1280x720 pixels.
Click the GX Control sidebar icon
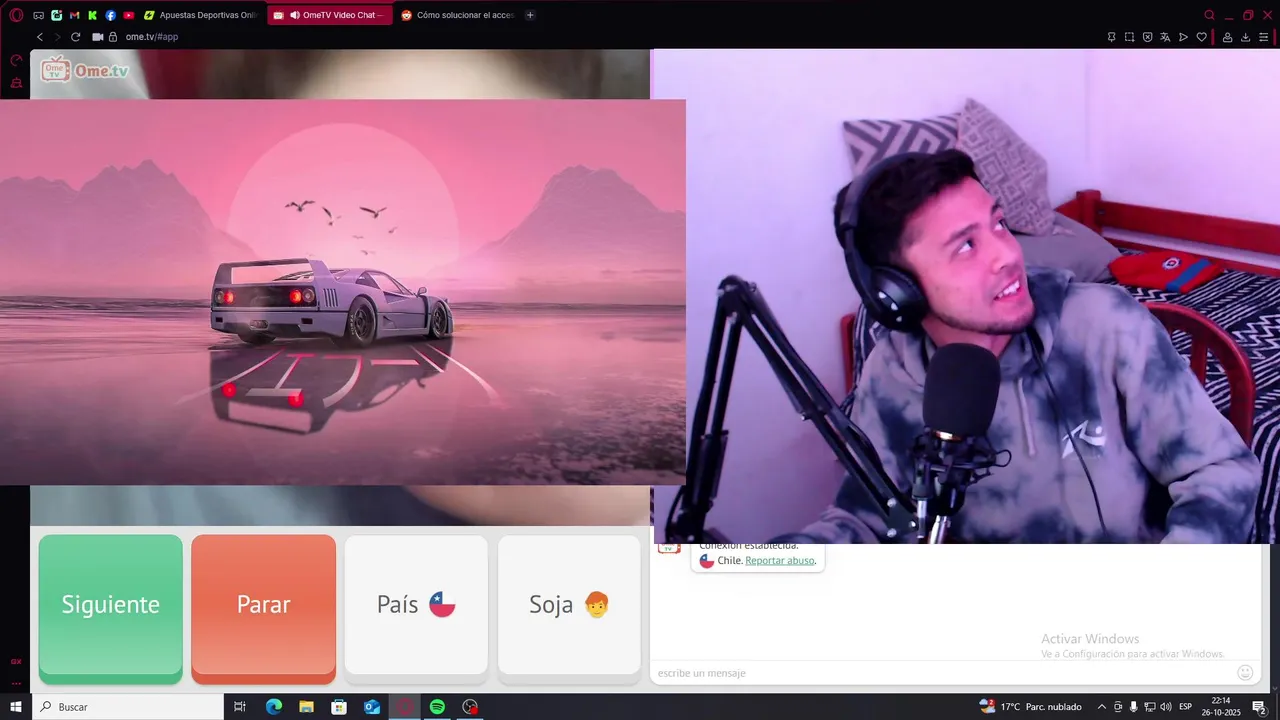tap(16, 60)
